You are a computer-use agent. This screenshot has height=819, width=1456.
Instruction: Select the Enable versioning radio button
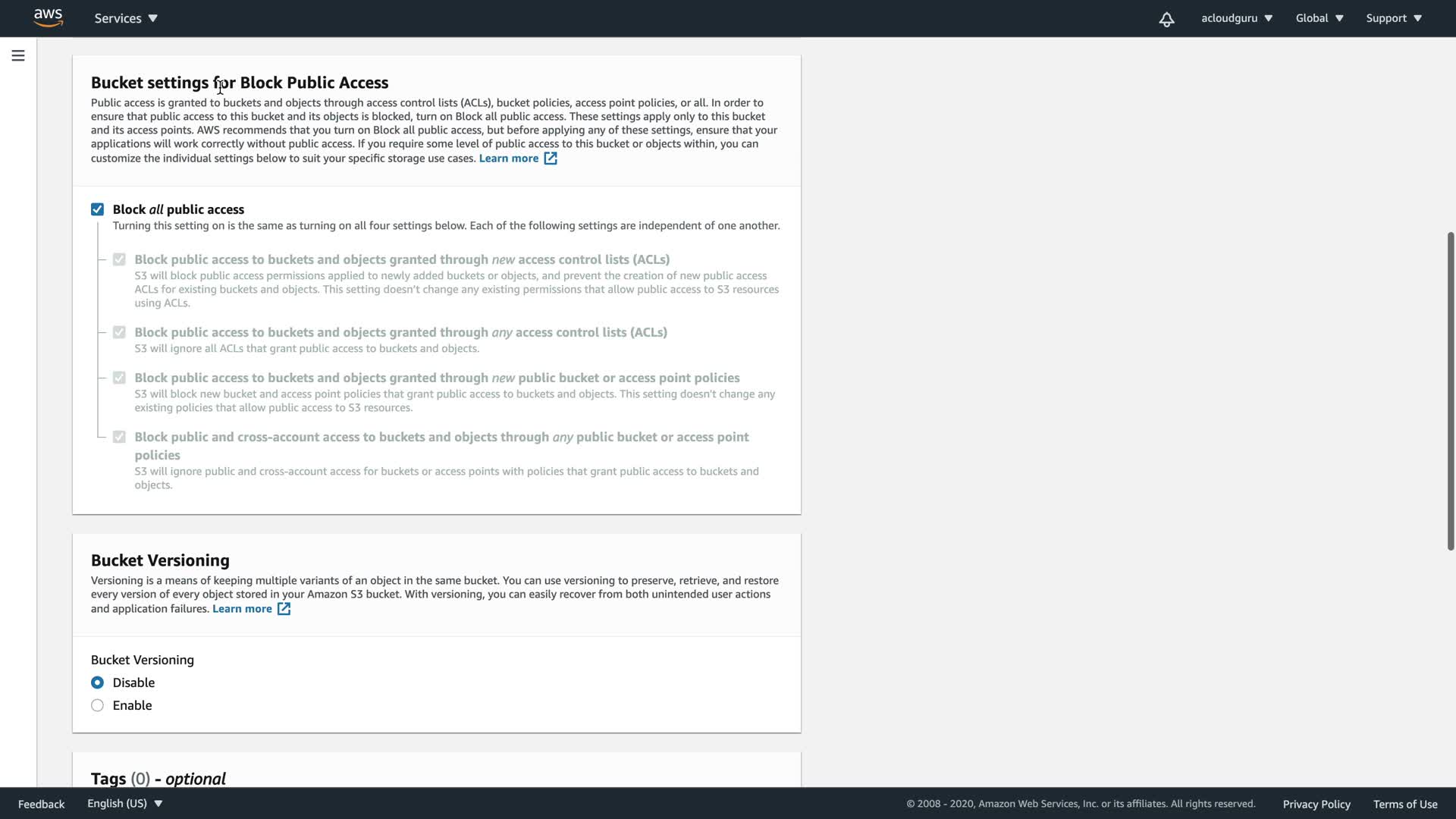(x=97, y=705)
